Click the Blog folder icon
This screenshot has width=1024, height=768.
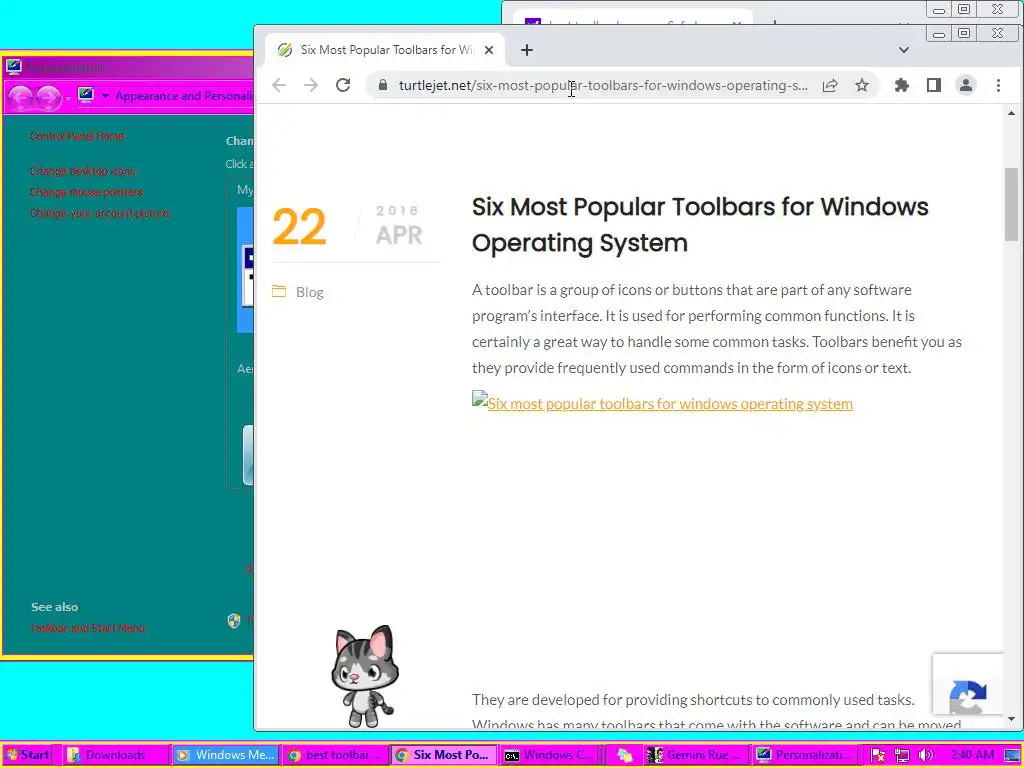pos(279,291)
